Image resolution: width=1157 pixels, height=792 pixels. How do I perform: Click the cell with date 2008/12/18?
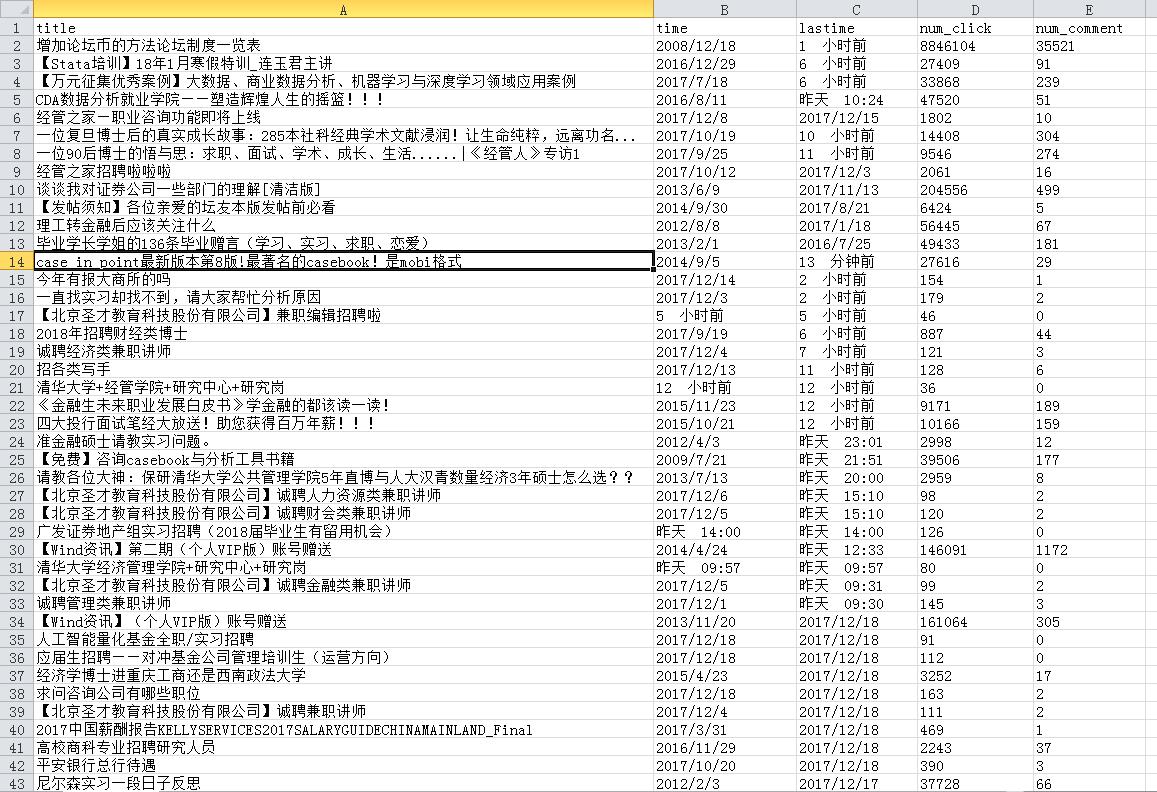click(x=724, y=46)
